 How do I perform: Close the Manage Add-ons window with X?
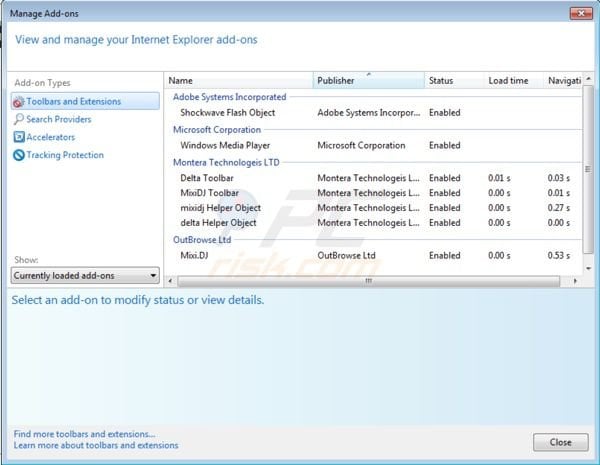[581, 13]
